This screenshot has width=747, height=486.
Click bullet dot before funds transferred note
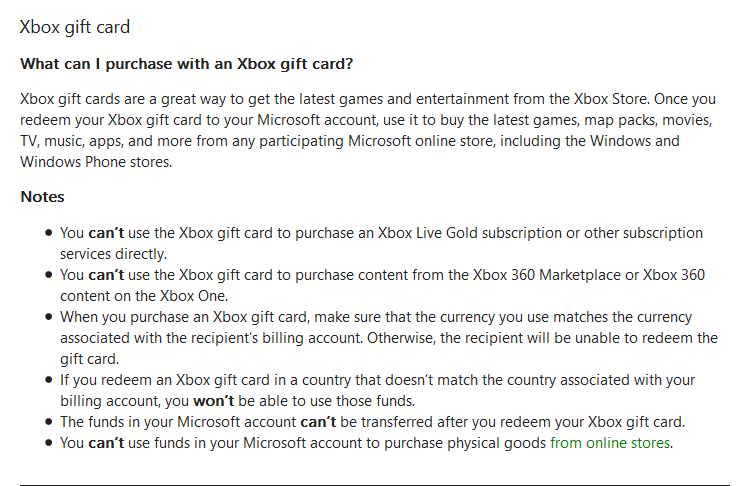[48, 422]
